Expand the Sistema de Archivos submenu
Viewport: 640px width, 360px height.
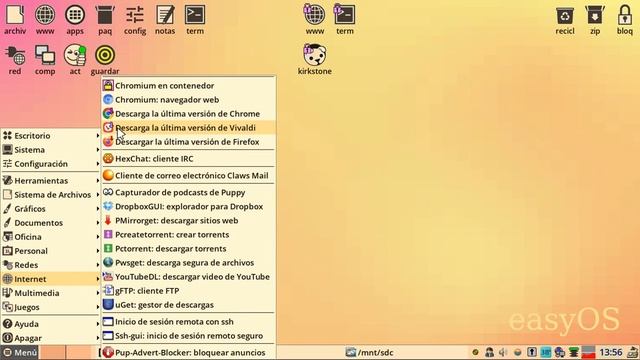(51, 195)
